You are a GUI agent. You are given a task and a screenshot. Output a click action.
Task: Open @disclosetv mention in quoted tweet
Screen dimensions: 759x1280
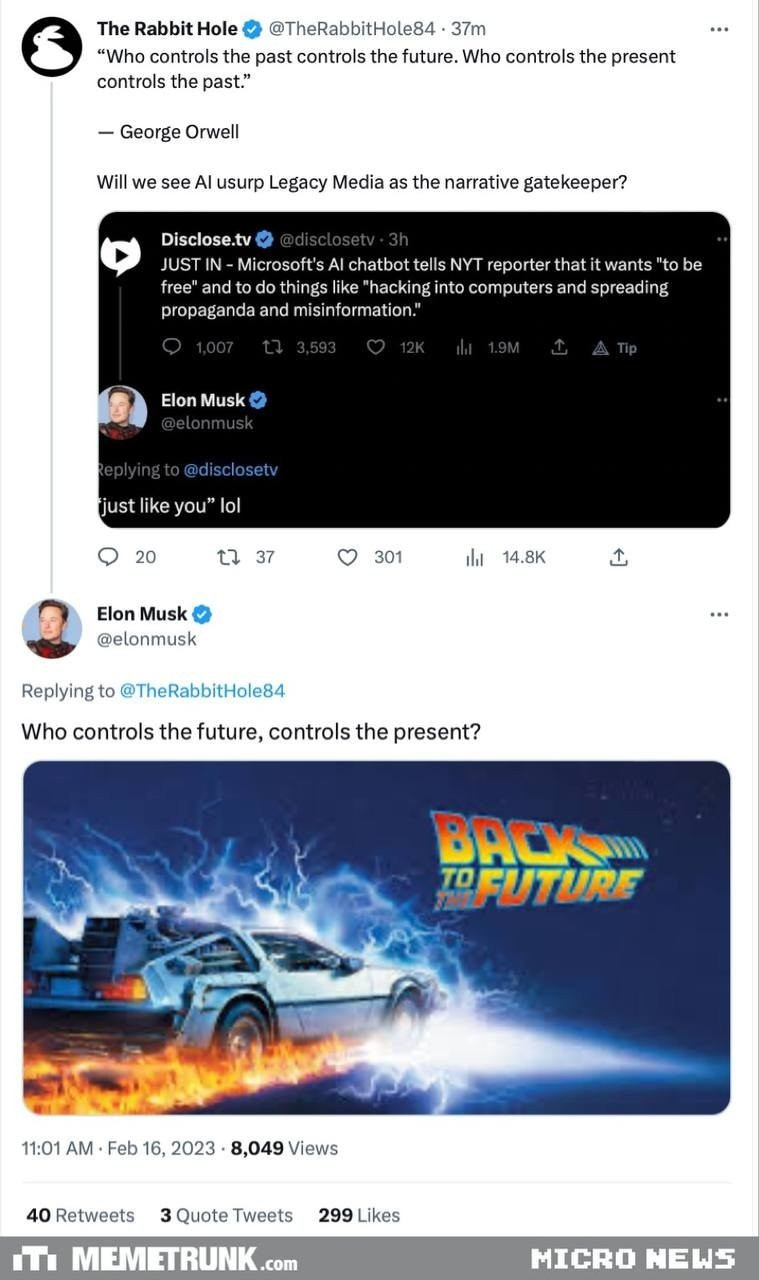tap(231, 469)
